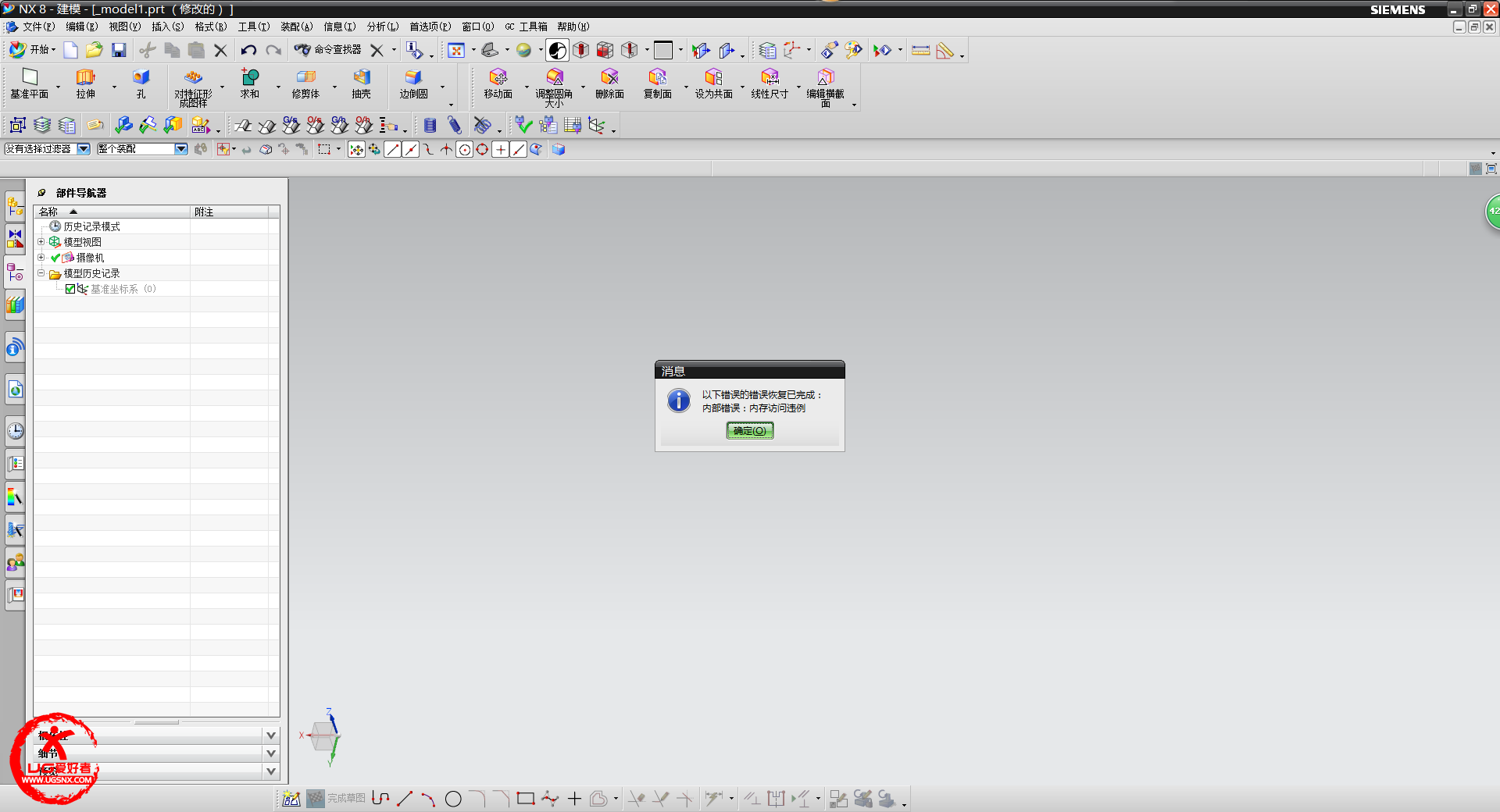This screenshot has height=812, width=1500.
Task: Click the 拉伸 extrude tool
Action: click(x=85, y=84)
